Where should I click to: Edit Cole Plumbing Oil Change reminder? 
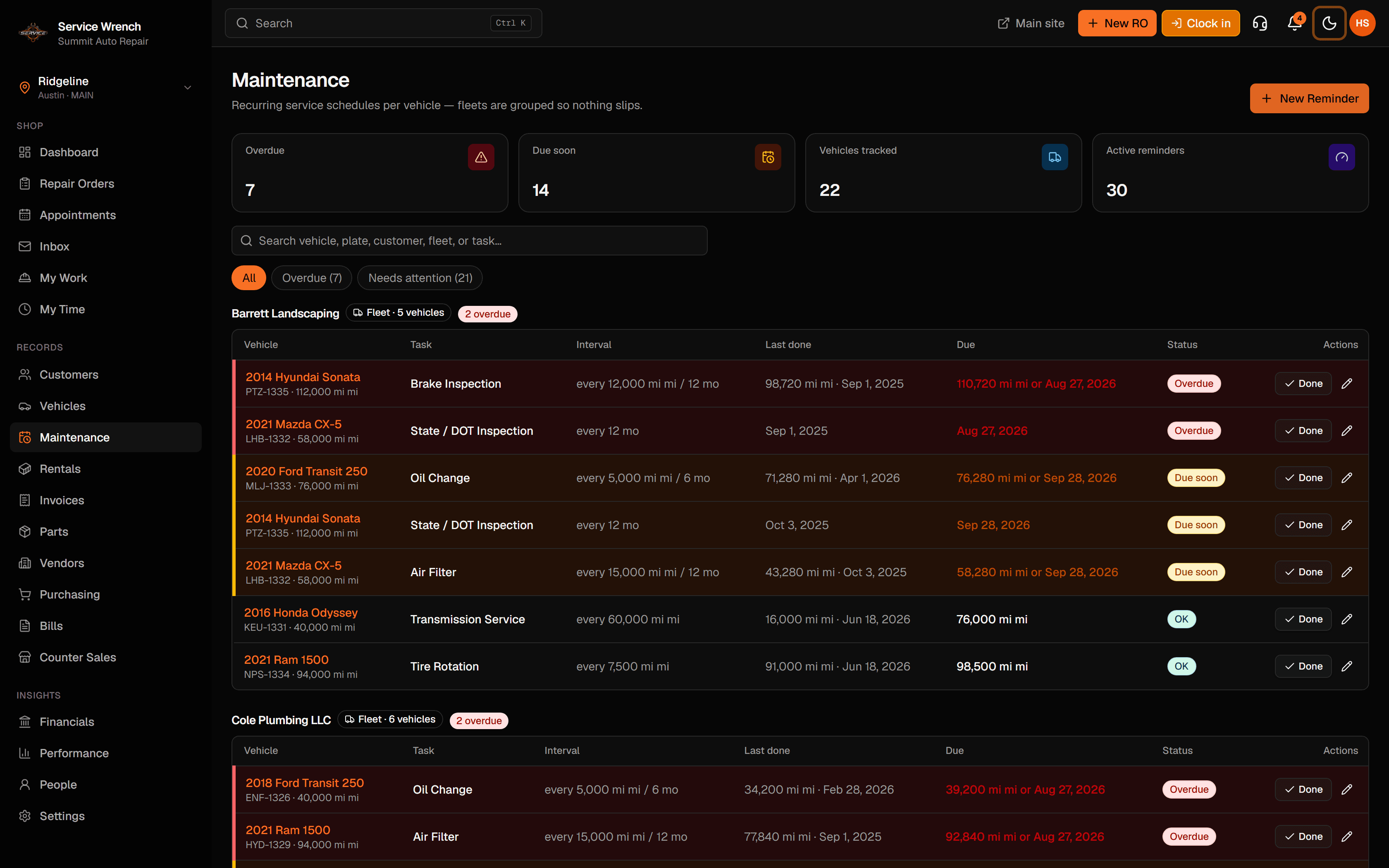pos(1346,790)
